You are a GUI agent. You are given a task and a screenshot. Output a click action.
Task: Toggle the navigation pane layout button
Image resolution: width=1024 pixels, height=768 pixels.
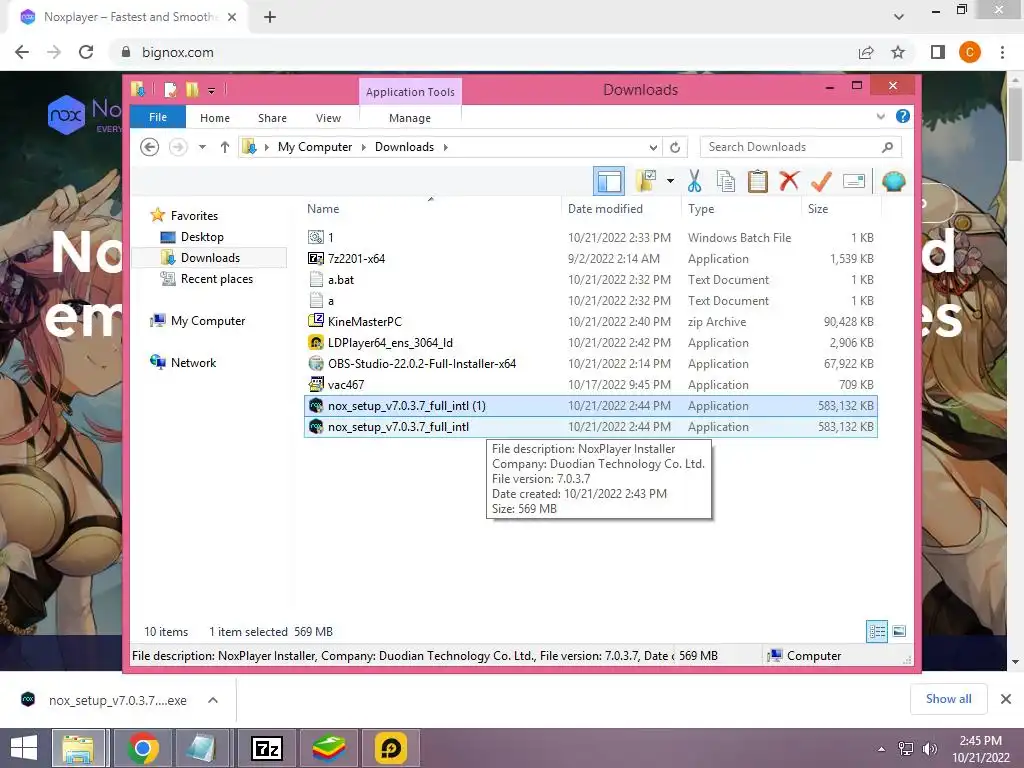click(x=609, y=181)
